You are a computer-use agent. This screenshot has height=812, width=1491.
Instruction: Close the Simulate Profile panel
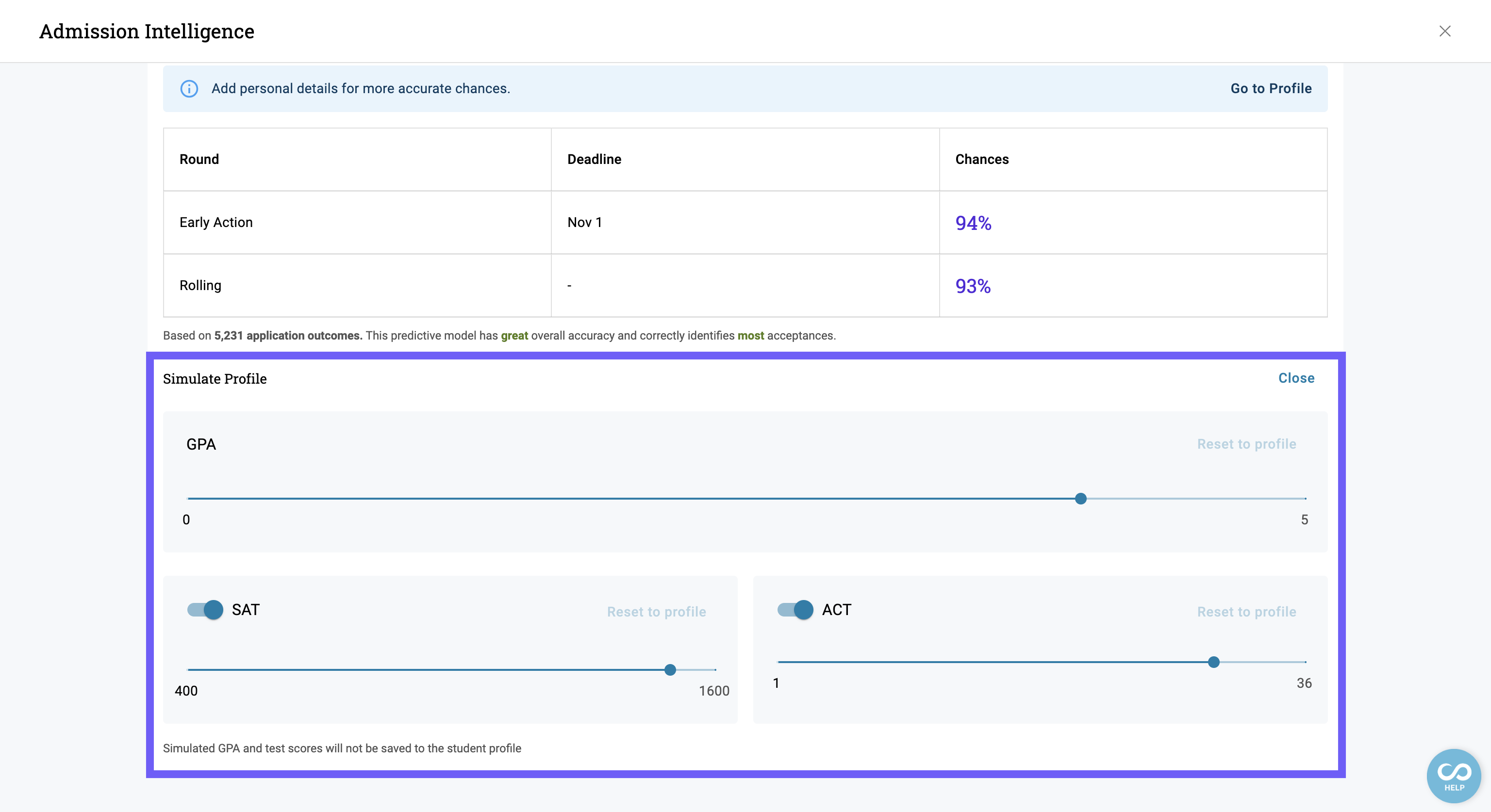pos(1296,378)
